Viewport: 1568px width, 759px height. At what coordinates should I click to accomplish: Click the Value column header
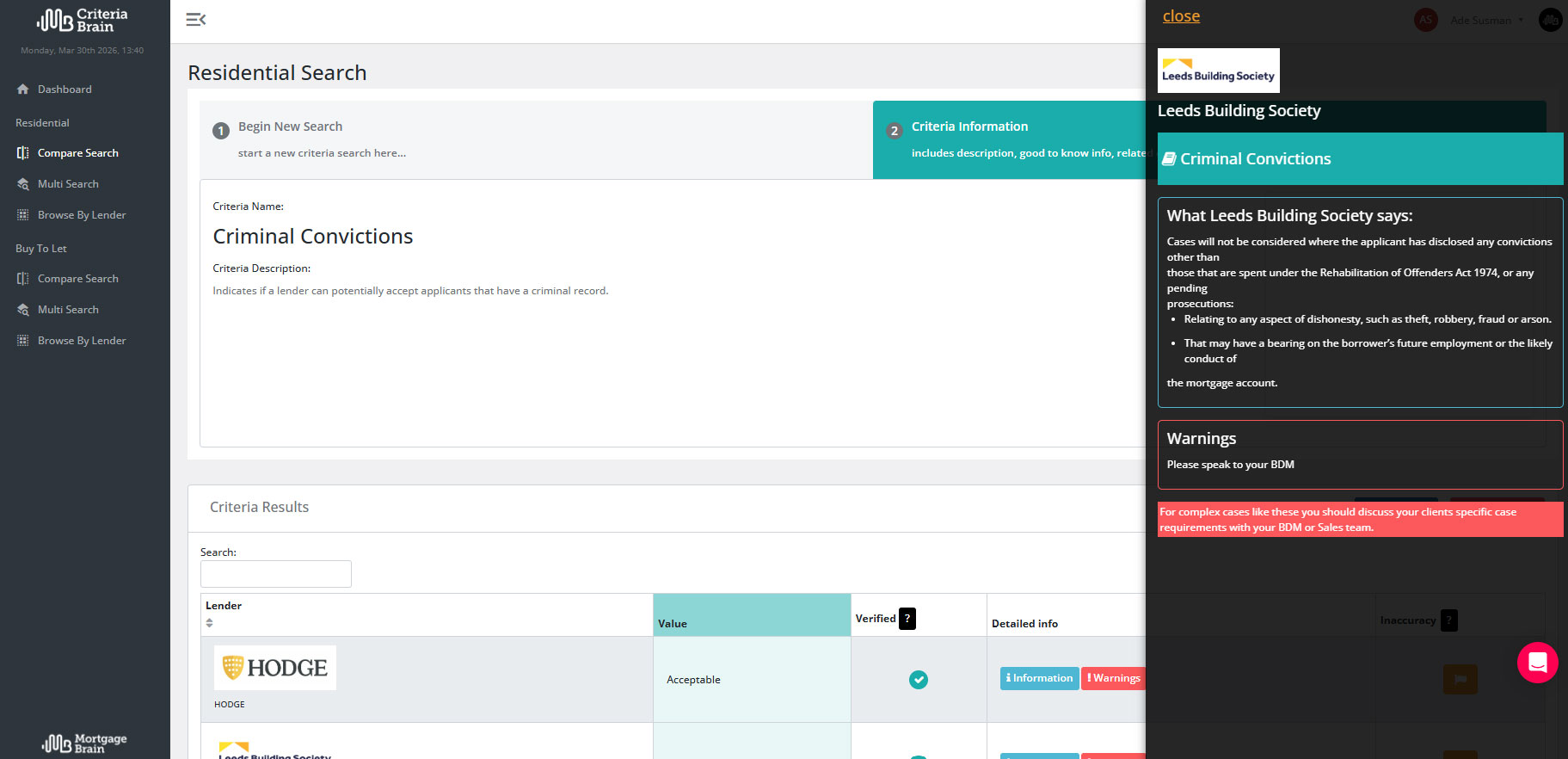pyautogui.click(x=752, y=615)
